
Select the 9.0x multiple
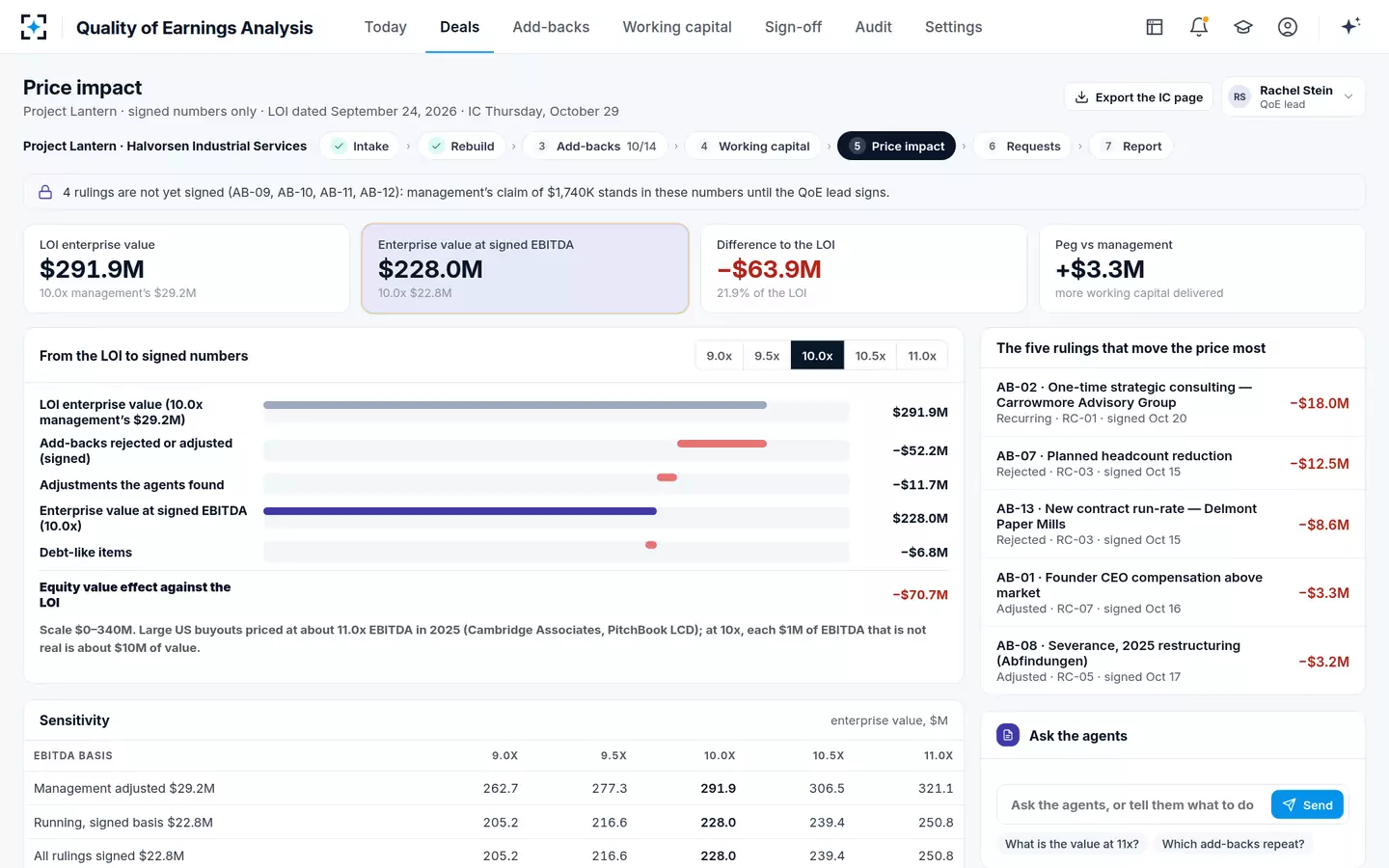click(719, 356)
